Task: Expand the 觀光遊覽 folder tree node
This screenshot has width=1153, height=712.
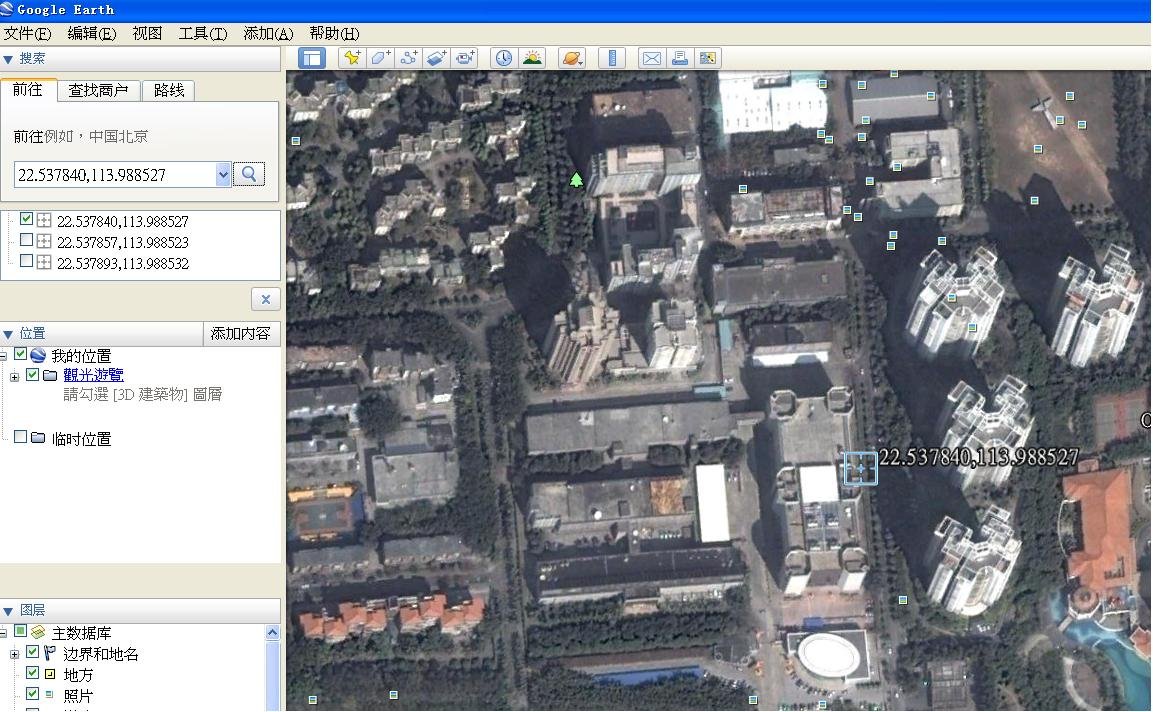Action: 14,376
